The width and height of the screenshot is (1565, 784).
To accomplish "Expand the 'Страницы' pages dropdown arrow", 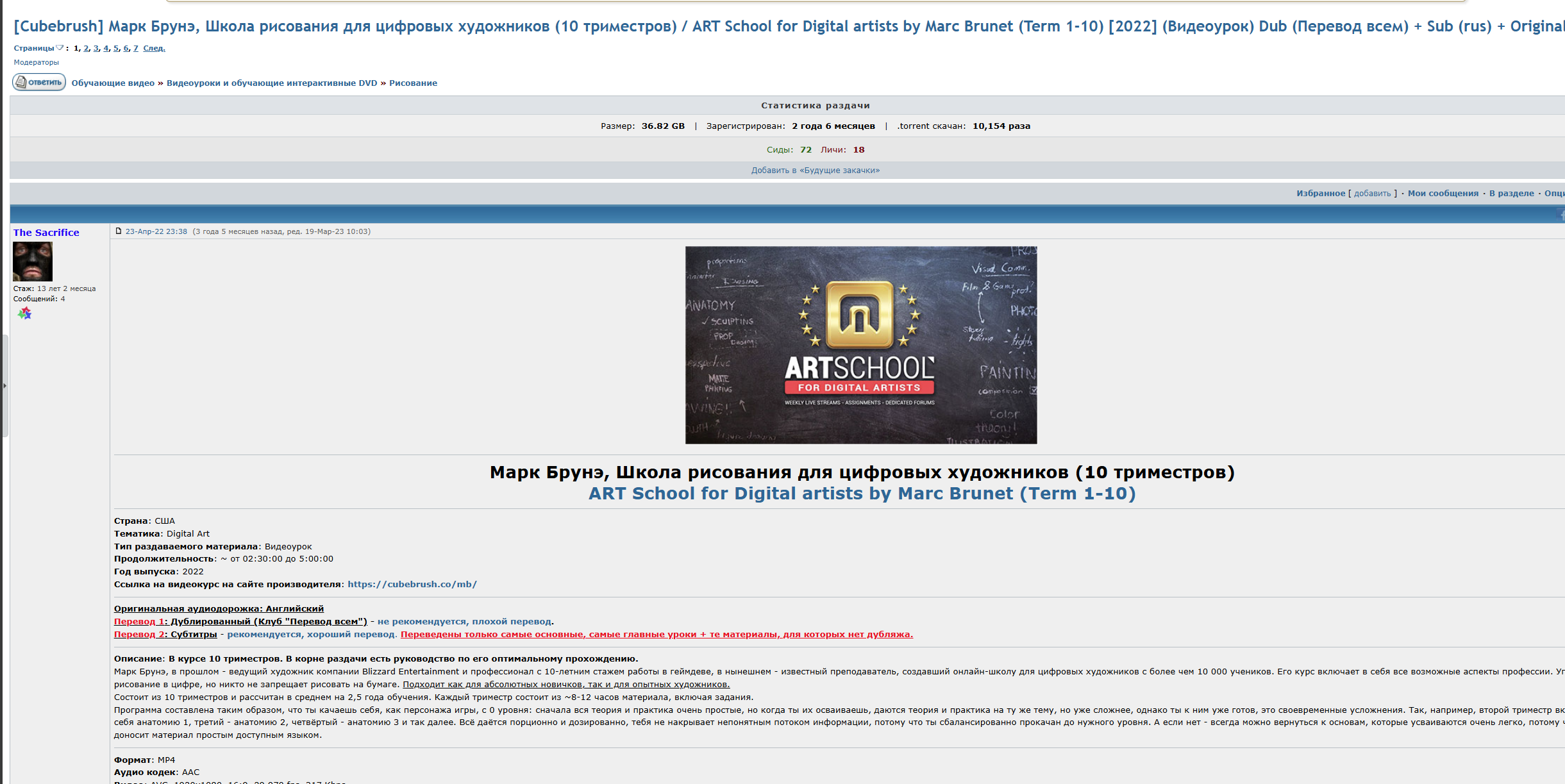I will 60,47.
